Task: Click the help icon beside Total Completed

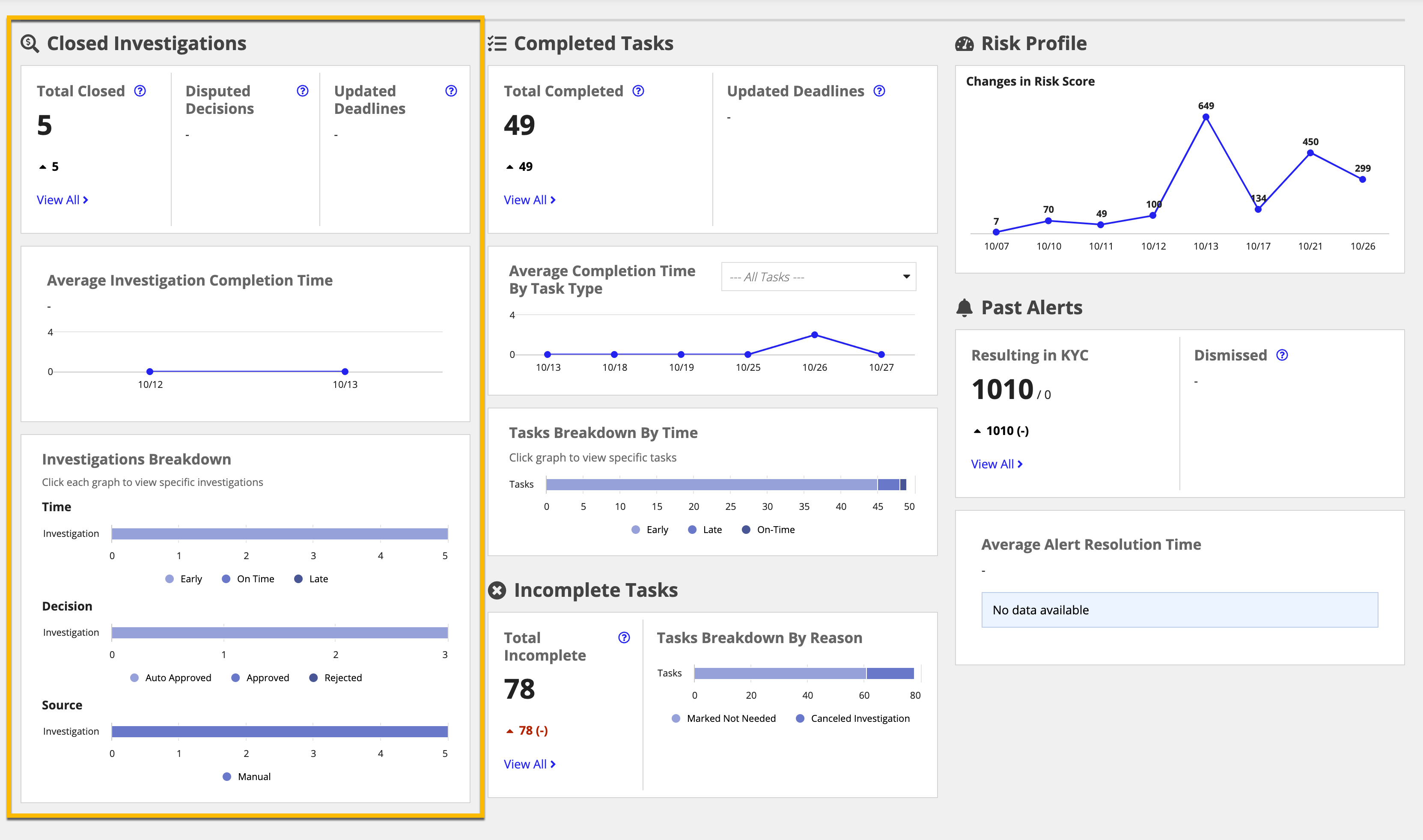Action: point(638,91)
